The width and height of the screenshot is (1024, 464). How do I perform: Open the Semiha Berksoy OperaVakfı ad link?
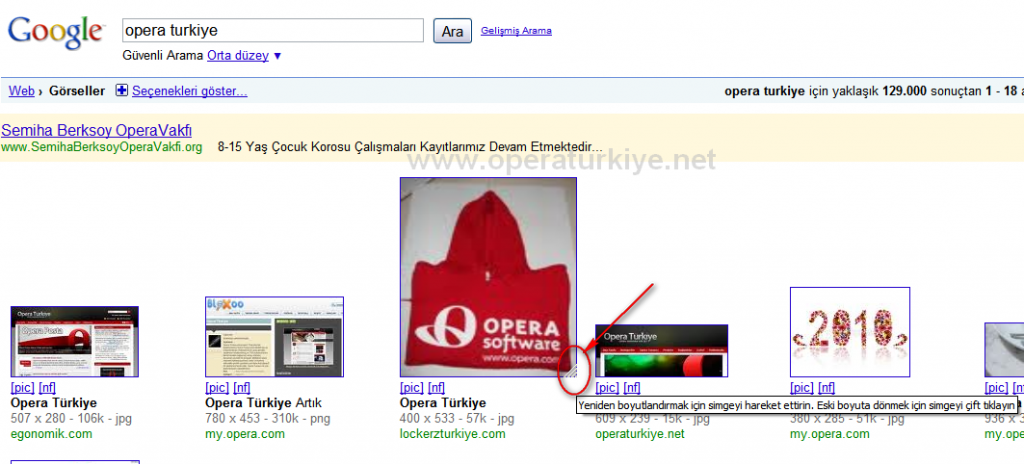pyautogui.click(x=97, y=130)
